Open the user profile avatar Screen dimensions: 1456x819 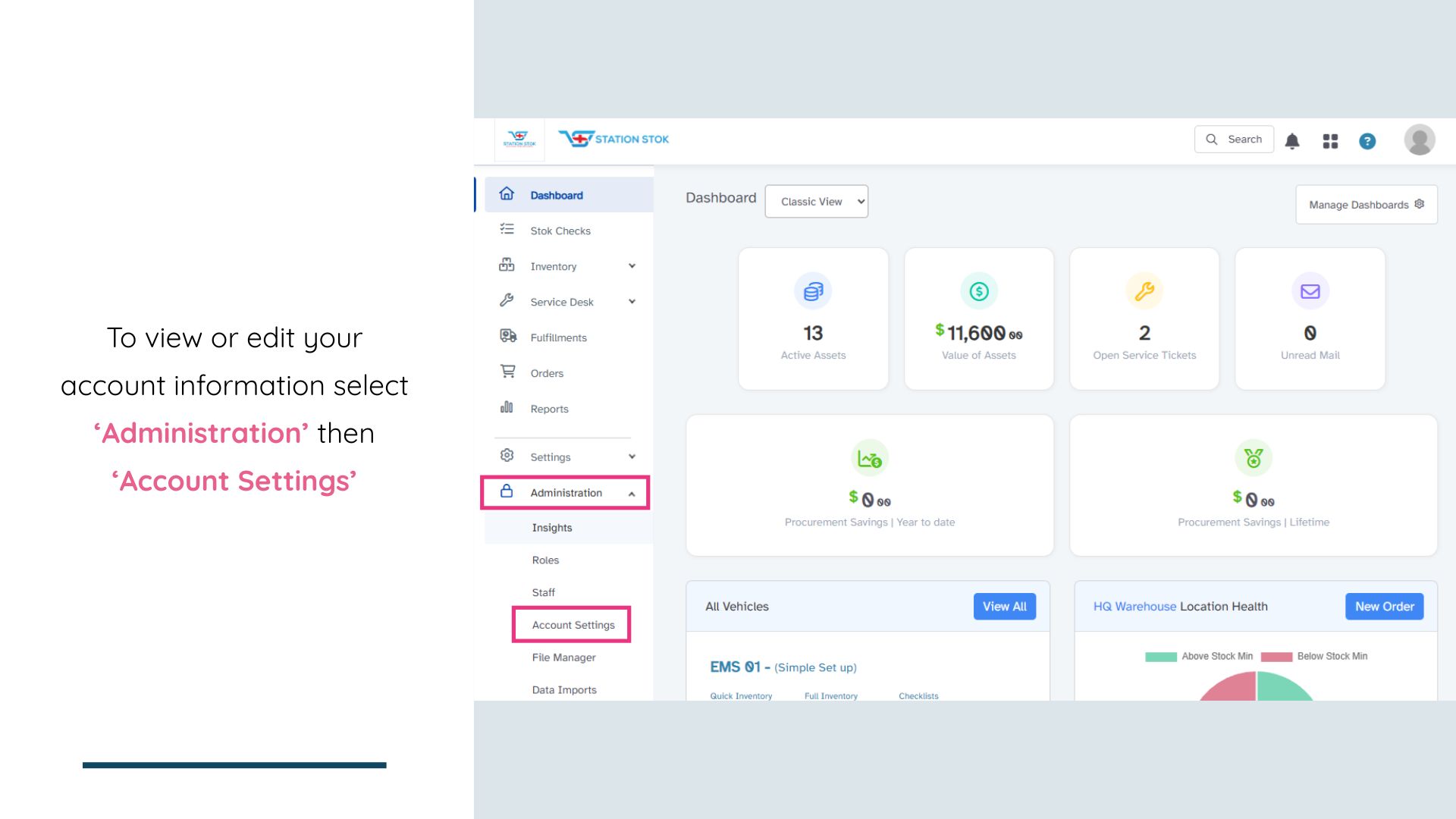pos(1419,140)
